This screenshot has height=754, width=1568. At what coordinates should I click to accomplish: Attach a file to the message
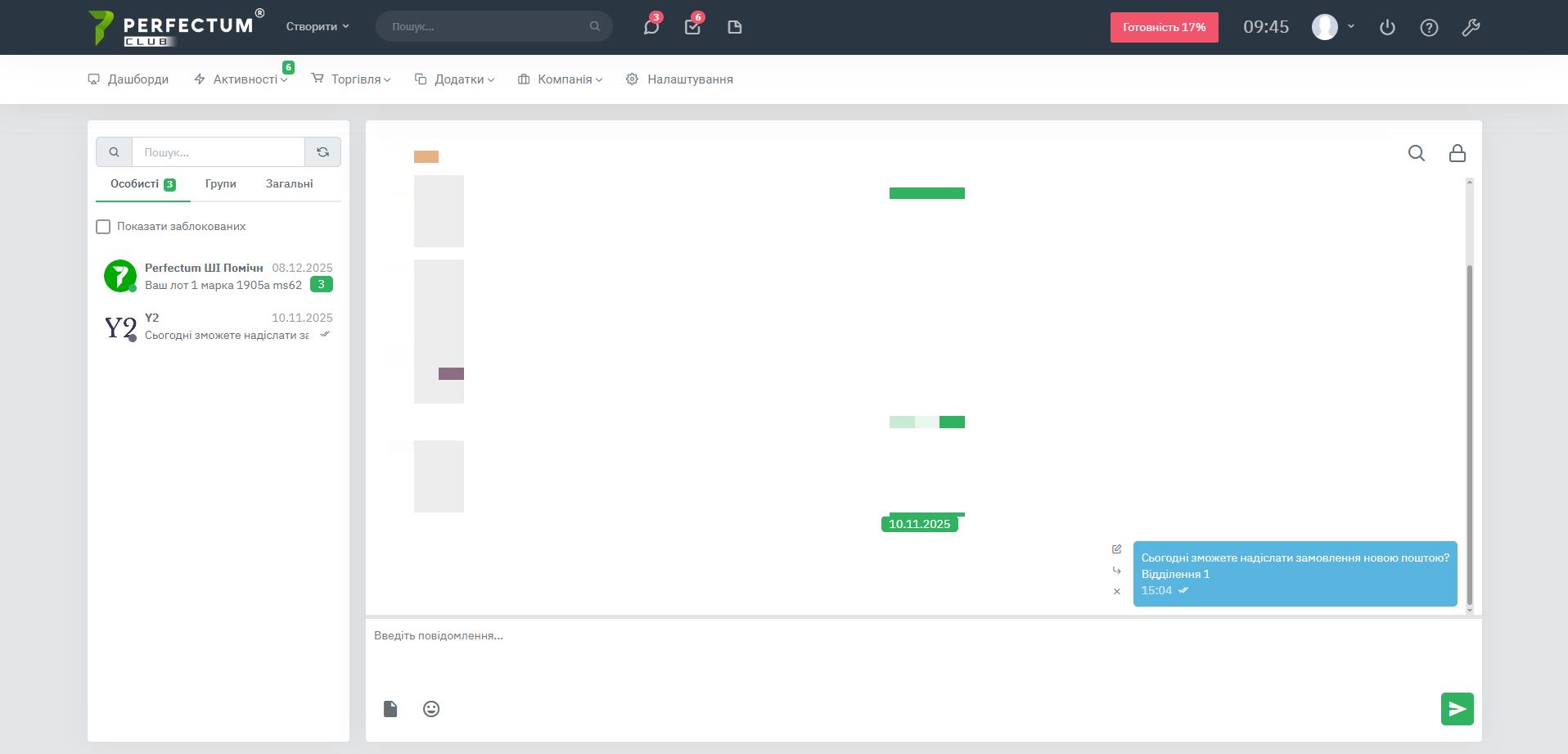(x=390, y=709)
